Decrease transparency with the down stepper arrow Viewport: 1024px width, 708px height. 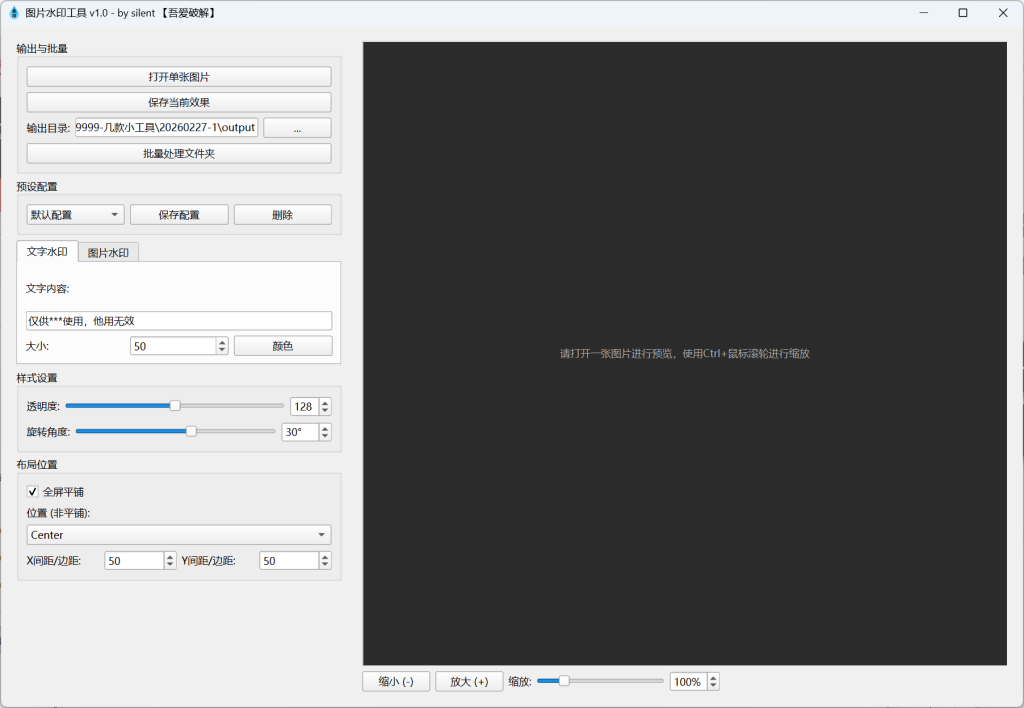(x=325, y=410)
